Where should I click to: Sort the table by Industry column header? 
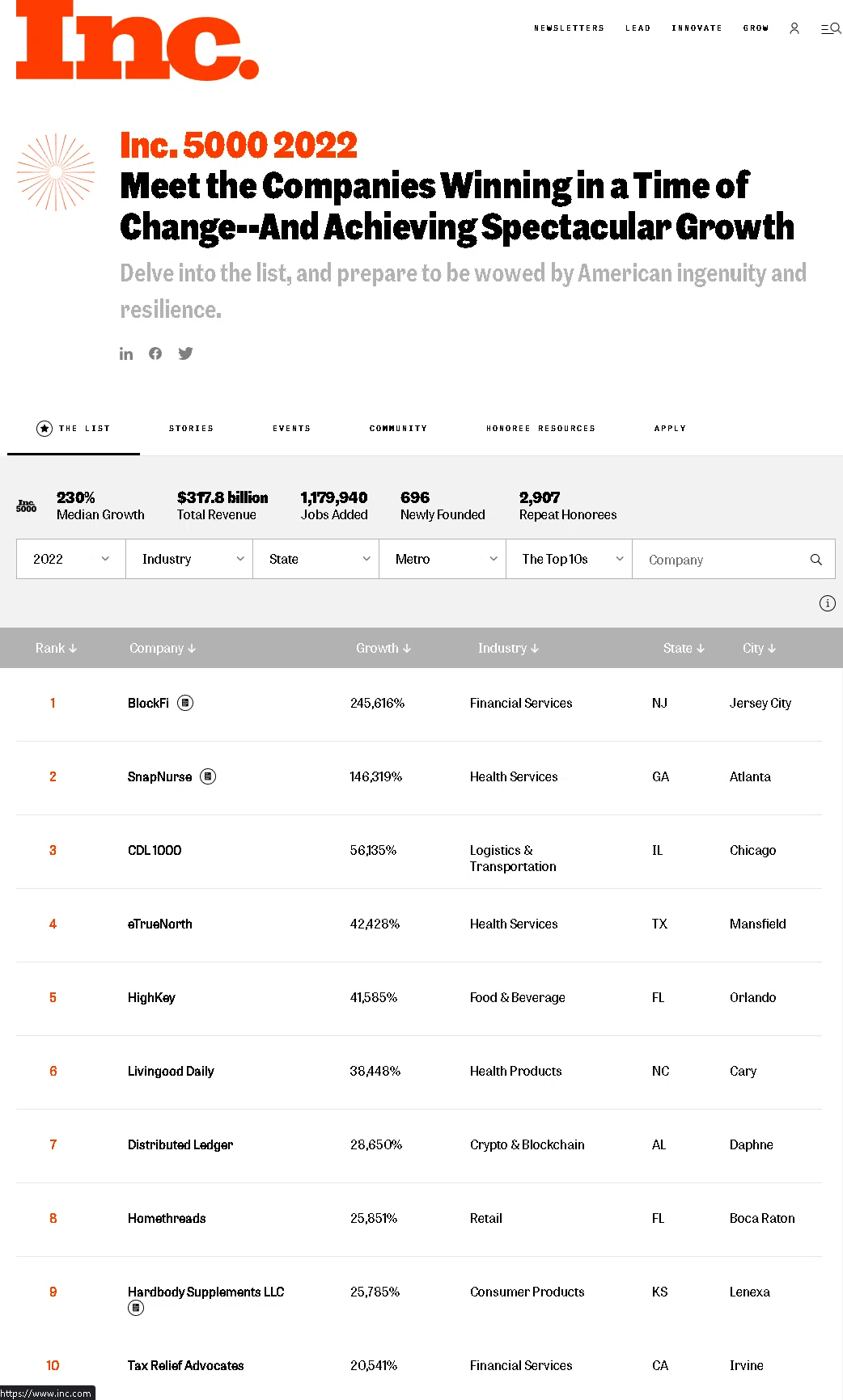click(x=508, y=648)
